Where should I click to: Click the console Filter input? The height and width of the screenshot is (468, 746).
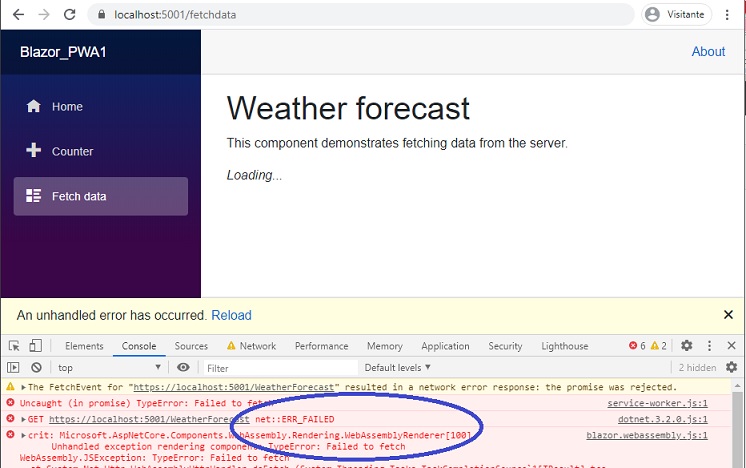pos(281,368)
